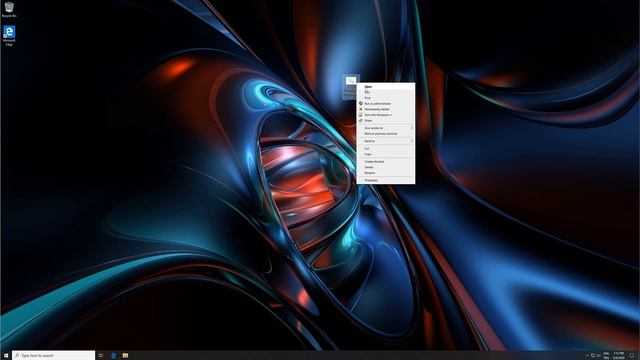This screenshot has height=360, width=640.
Task: Choose Open from the context menu
Action: click(x=386, y=87)
